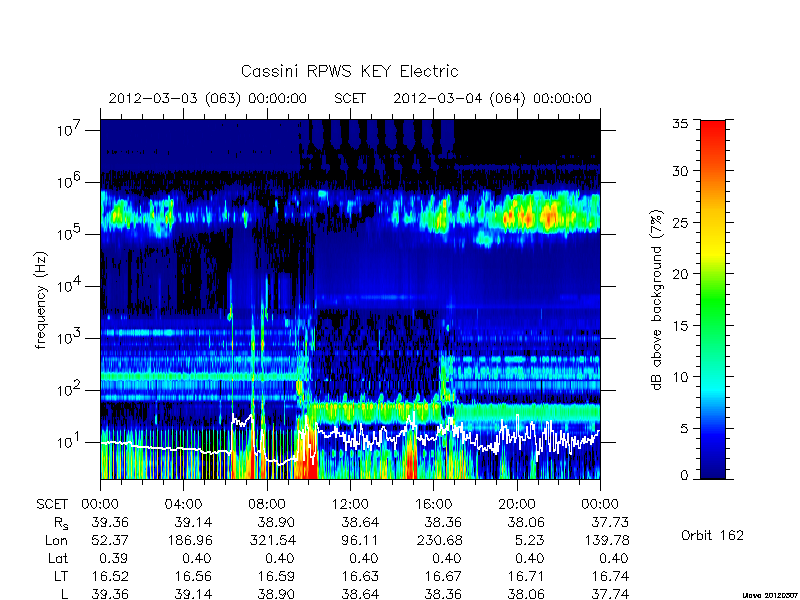800x600 pixels.
Task: Click the LT value 16.52
Action: [x=110, y=576]
